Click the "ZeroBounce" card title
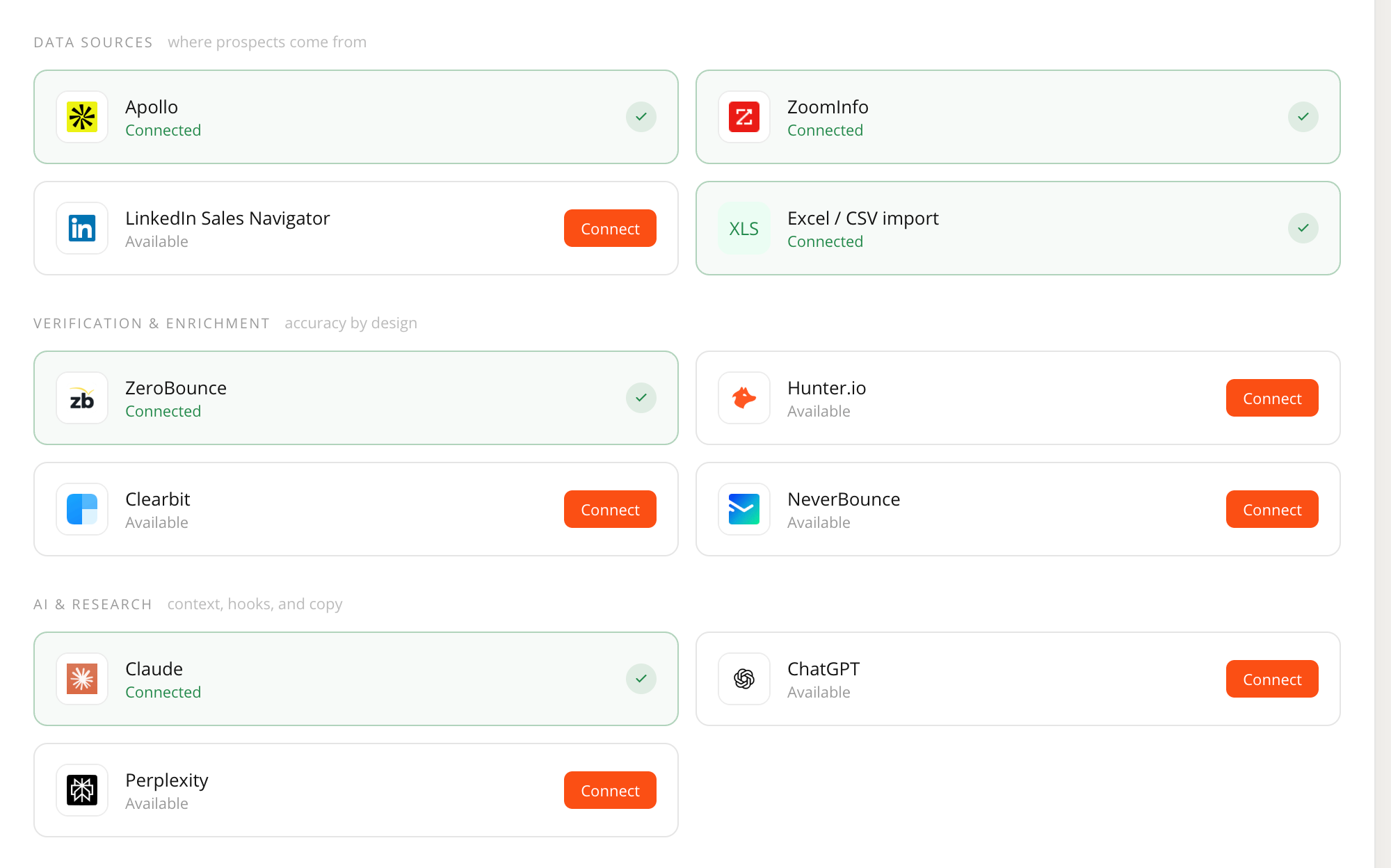Viewport: 1391px width, 868px height. (x=176, y=388)
